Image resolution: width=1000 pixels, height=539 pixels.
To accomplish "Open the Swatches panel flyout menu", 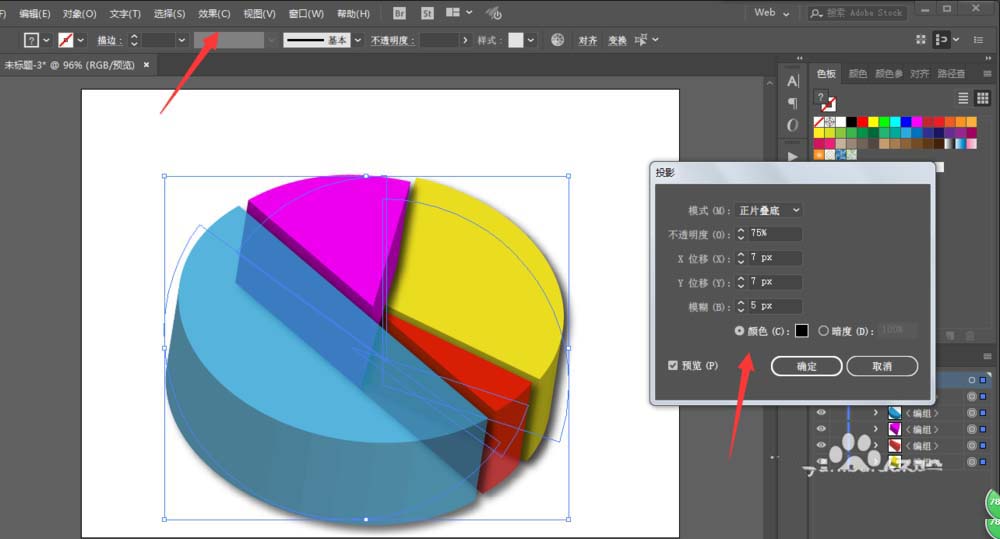I will tap(987, 74).
